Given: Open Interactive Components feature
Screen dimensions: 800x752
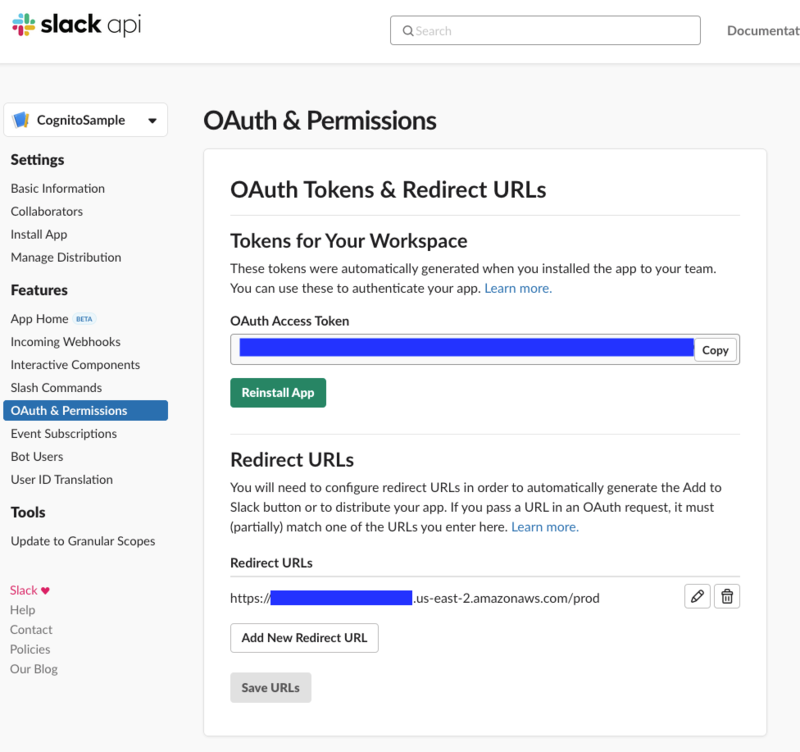Looking at the screenshot, I should coord(75,365).
